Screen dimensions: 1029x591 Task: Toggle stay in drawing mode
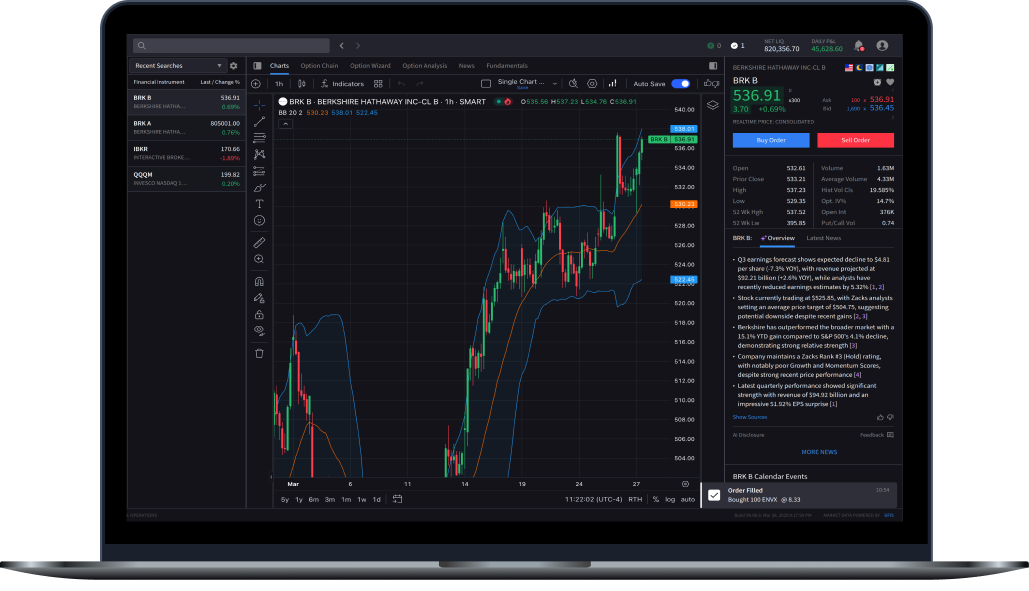coord(259,298)
